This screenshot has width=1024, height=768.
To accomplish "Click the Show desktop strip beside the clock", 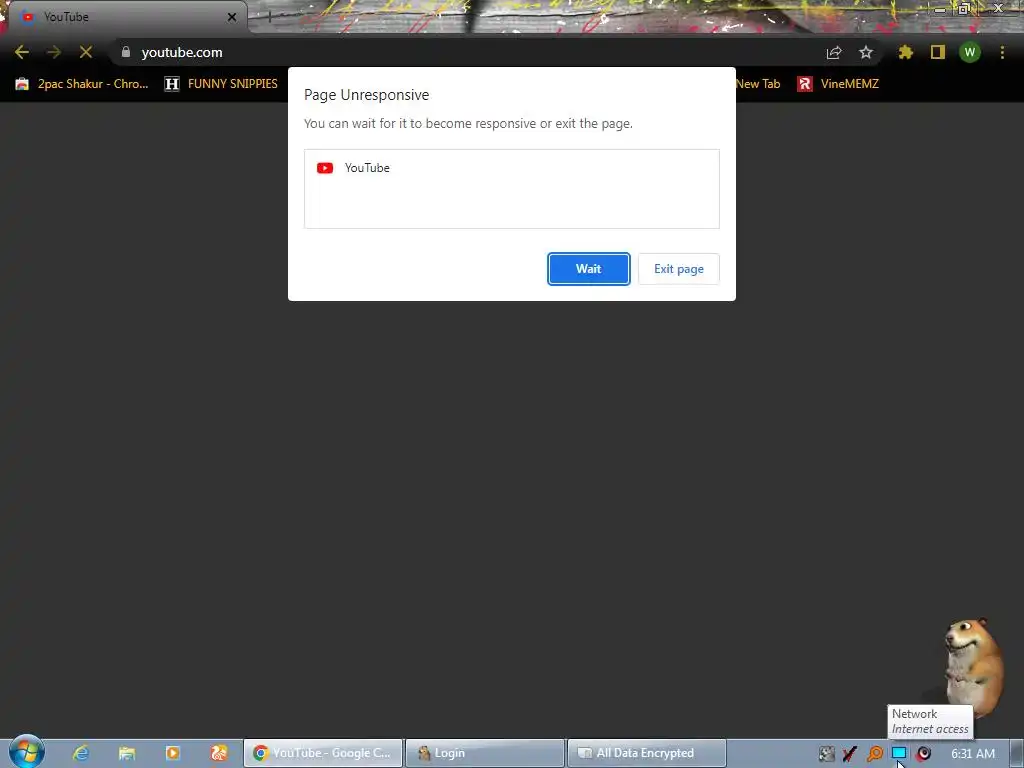I will point(1016,753).
